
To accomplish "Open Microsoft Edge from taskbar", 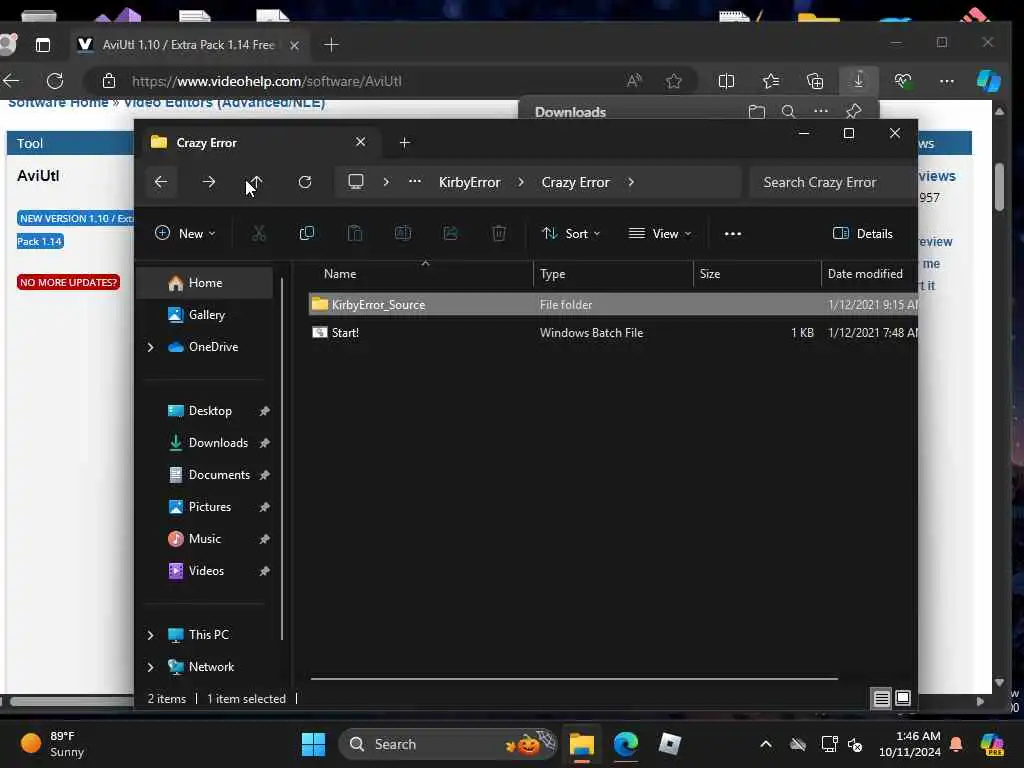I will 626,744.
